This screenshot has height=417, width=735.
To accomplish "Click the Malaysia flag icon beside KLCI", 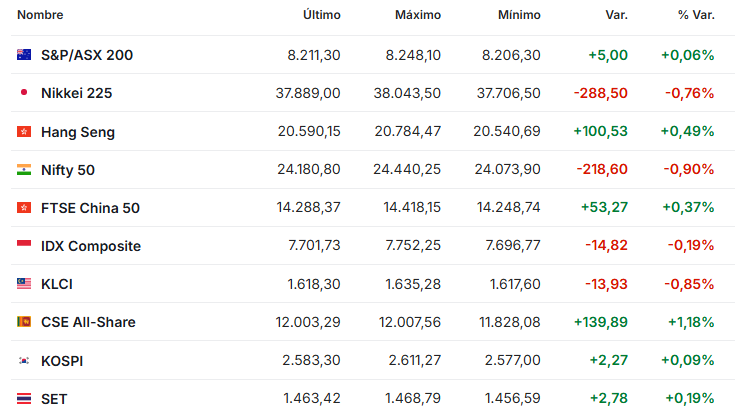I will (24, 284).
